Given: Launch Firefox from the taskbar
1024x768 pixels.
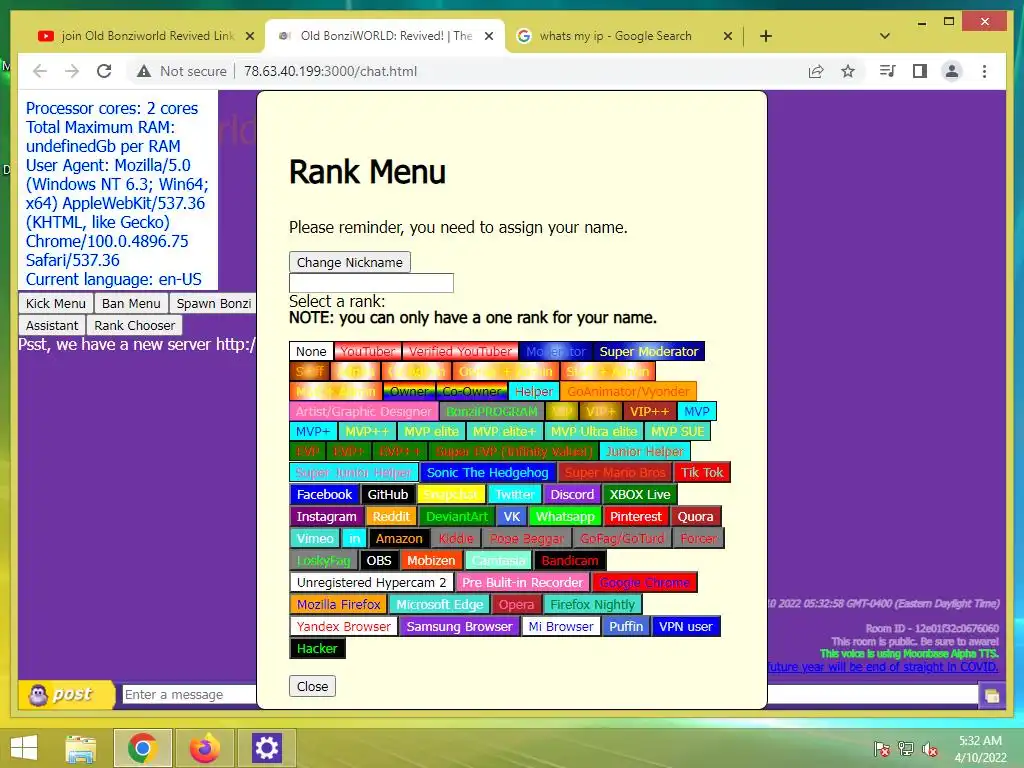Looking at the screenshot, I should (204, 748).
